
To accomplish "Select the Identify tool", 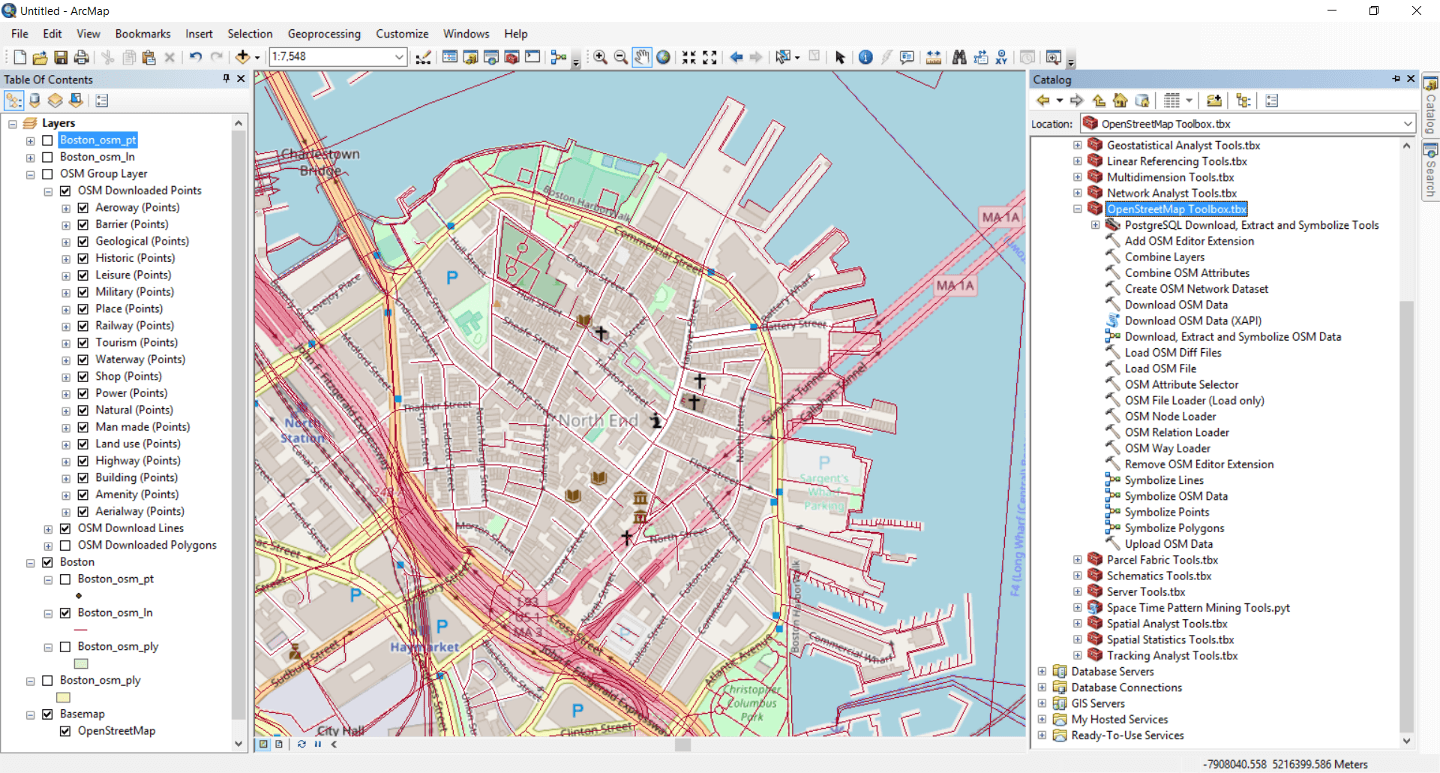I will point(866,58).
